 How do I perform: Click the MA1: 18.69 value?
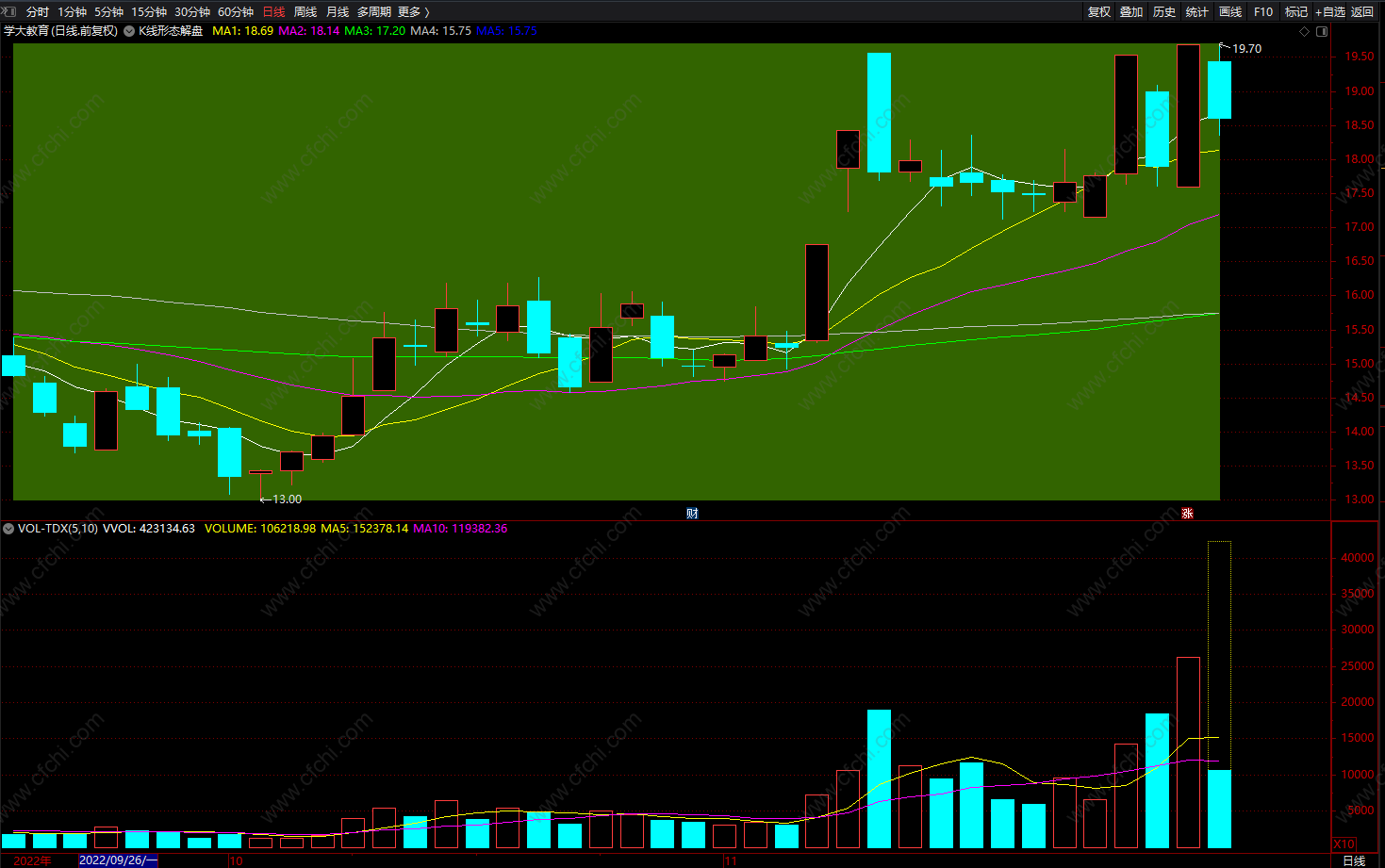242,31
